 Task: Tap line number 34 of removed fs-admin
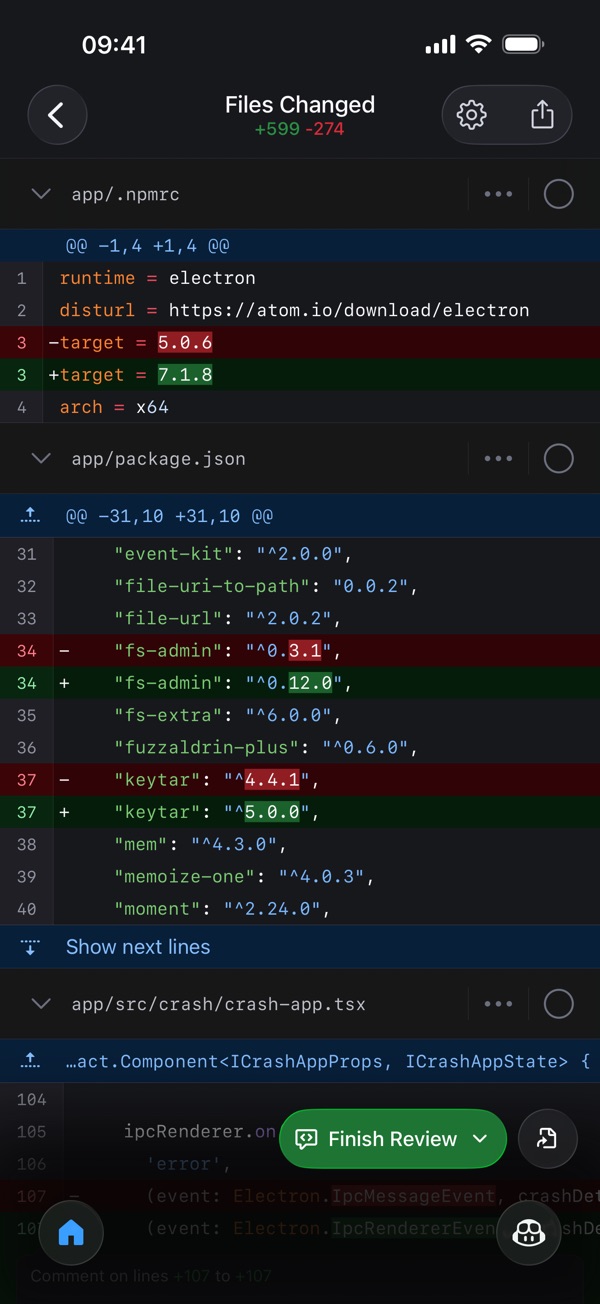27,650
